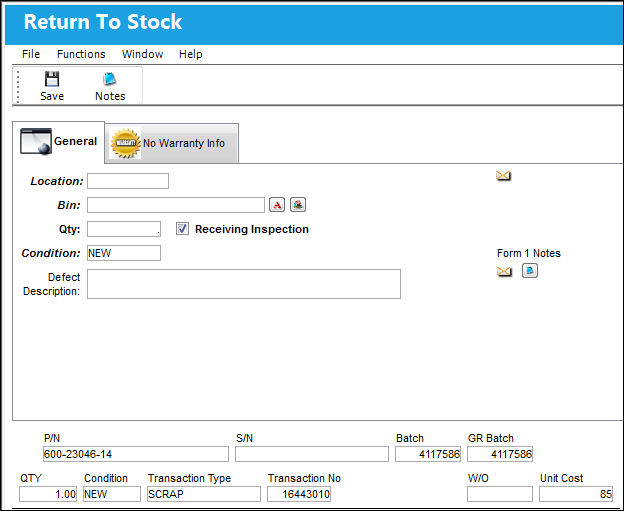The height and width of the screenshot is (511, 624).
Task: Toggle the Receiving Inspection checkbox
Action: [x=182, y=229]
